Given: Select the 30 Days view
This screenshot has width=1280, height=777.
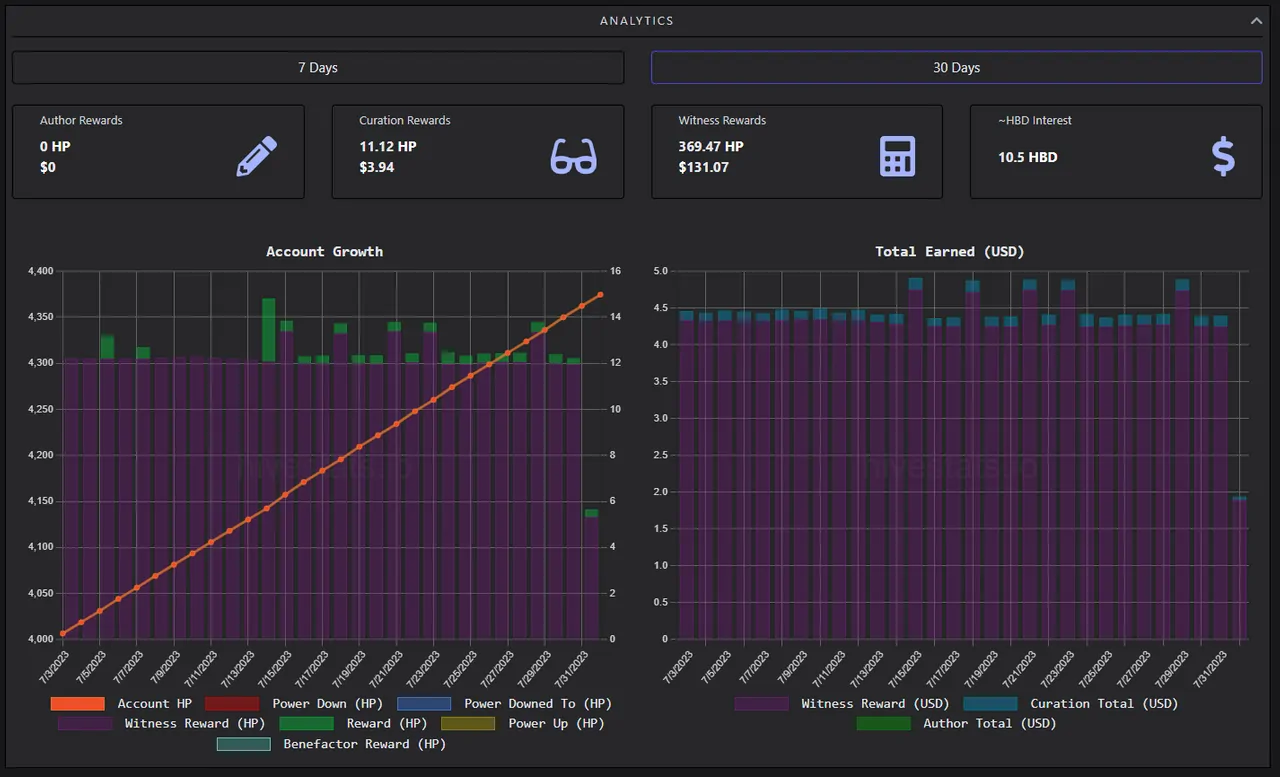Looking at the screenshot, I should [x=956, y=67].
